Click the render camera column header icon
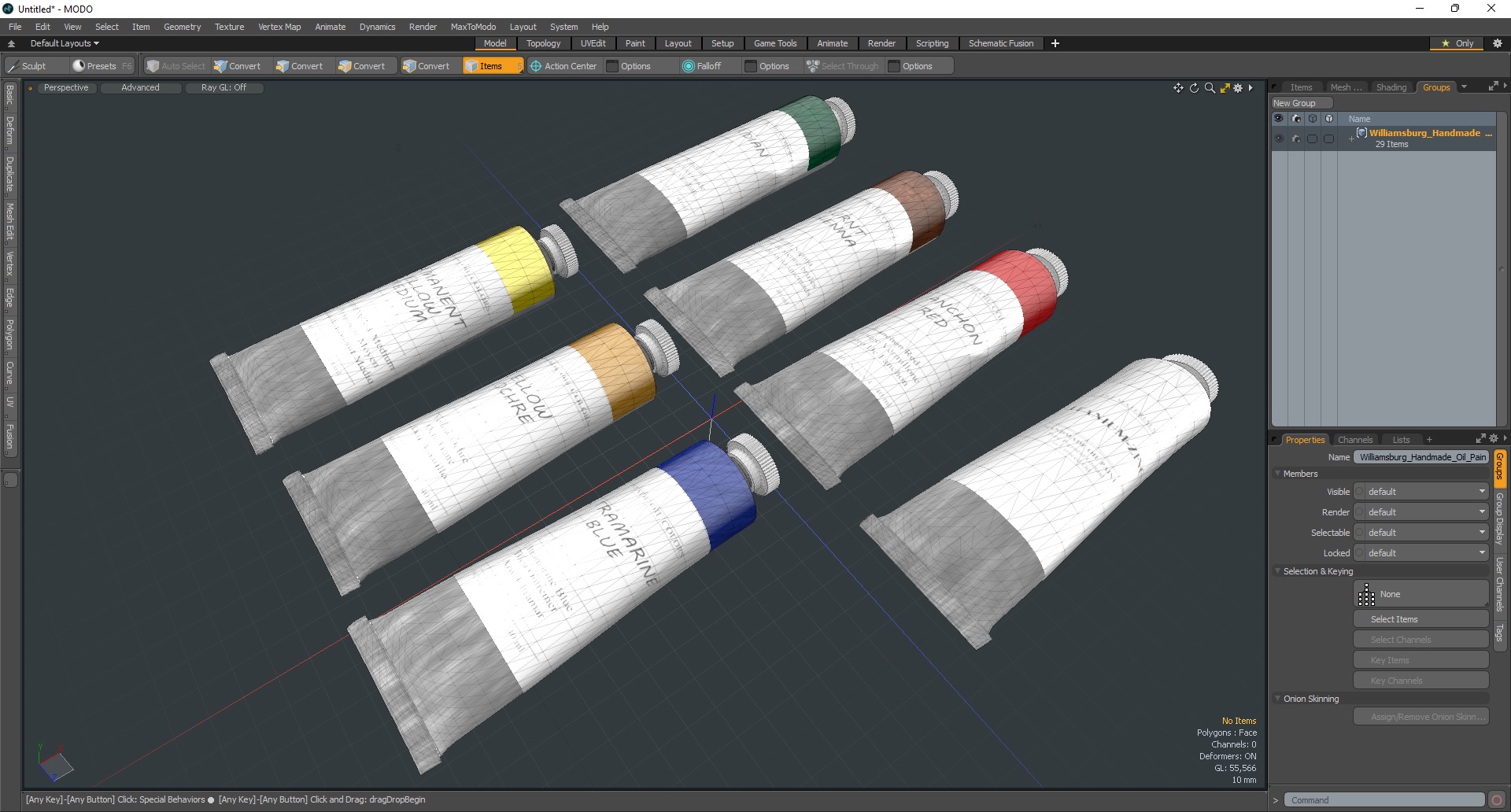Screen dimensions: 1511x812 1296,119
